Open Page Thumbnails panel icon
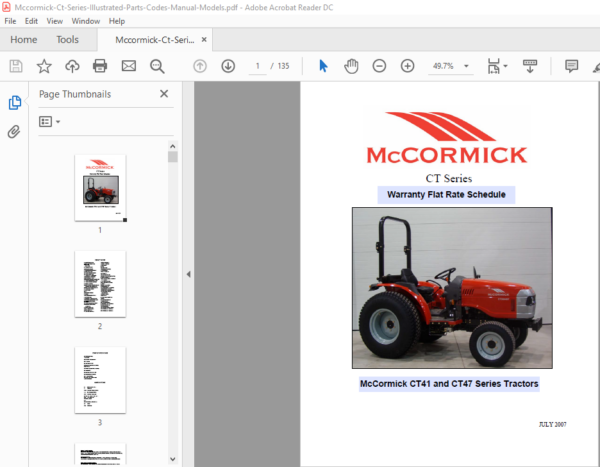The height and width of the screenshot is (467, 600). [15, 103]
